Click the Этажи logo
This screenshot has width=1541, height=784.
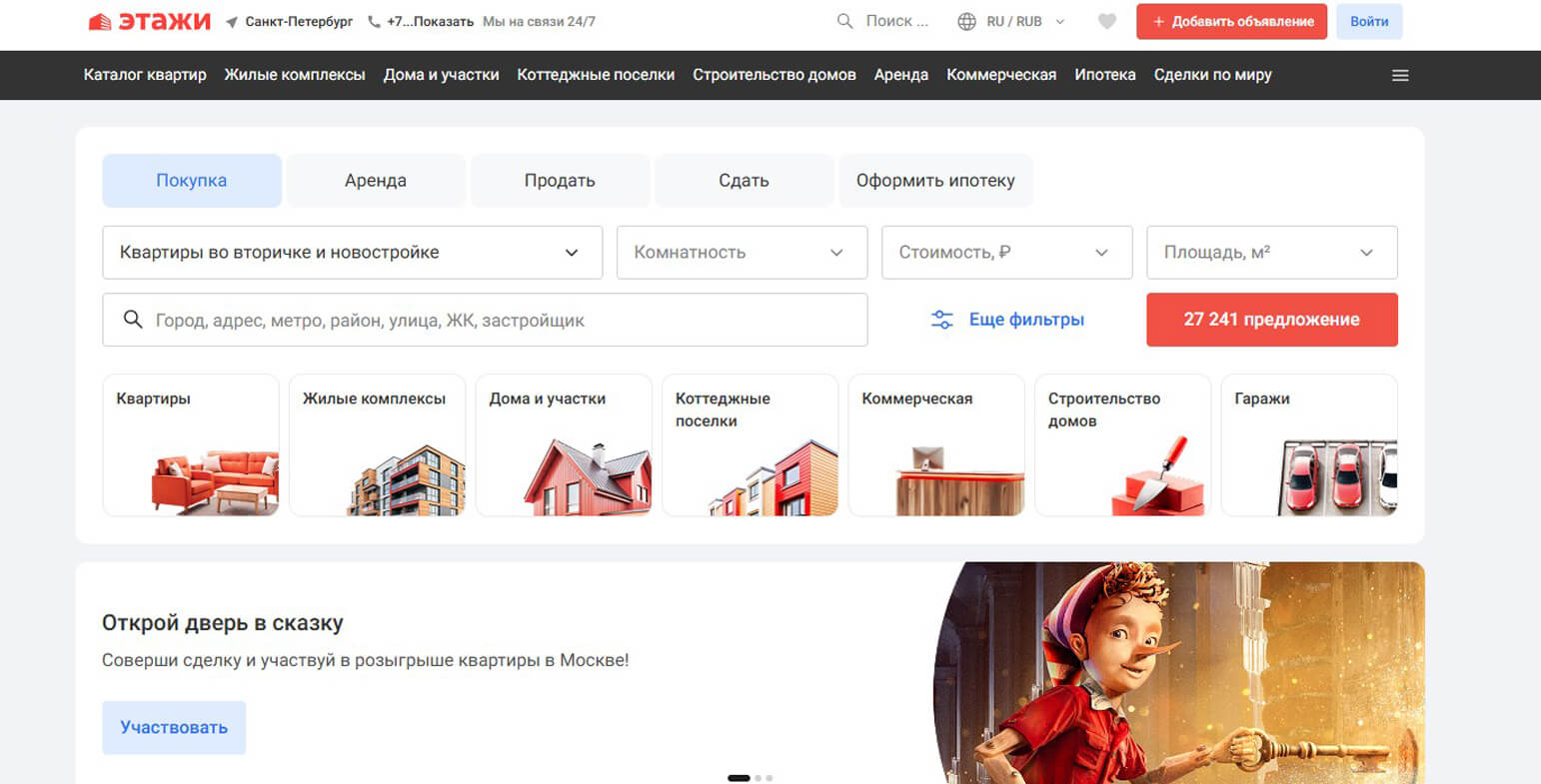pyautogui.click(x=149, y=21)
